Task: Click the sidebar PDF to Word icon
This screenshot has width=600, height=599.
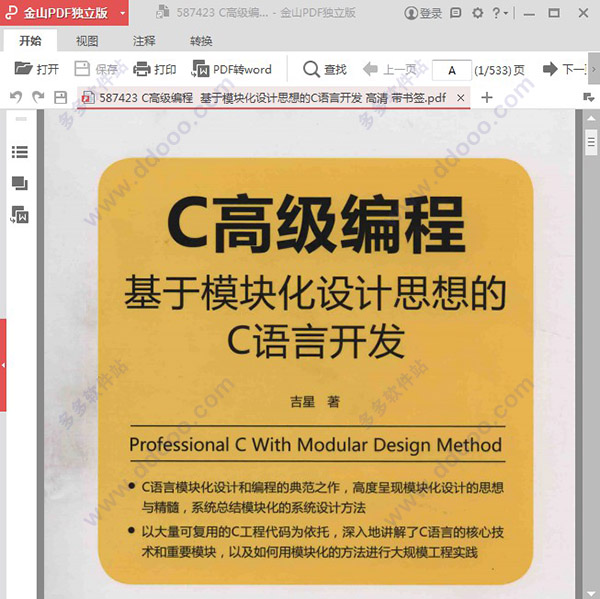Action: 20,215
